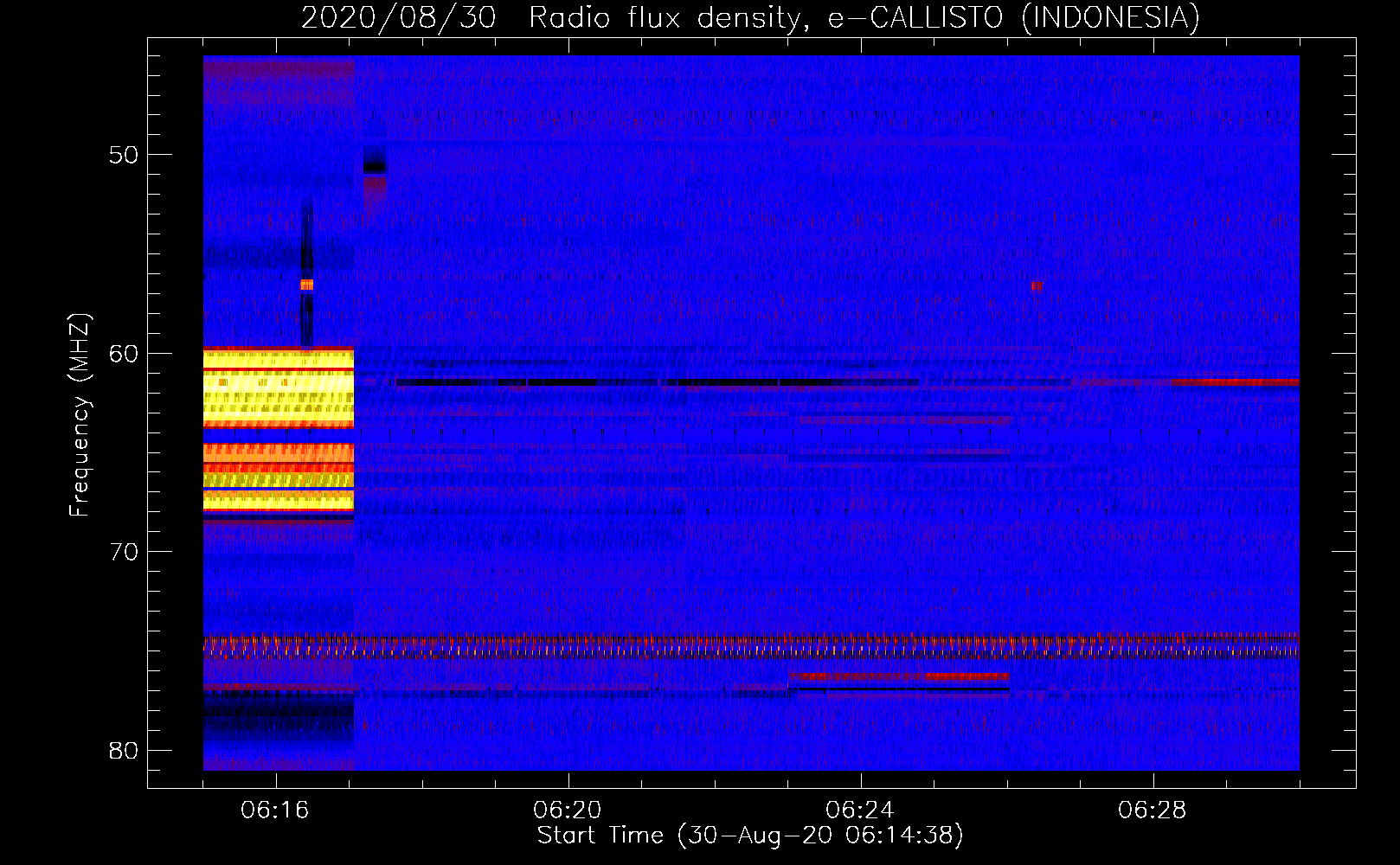Image resolution: width=1400 pixels, height=865 pixels.
Task: Click the red line segment at 61.5 MHz near 06:29
Action: point(1236,381)
